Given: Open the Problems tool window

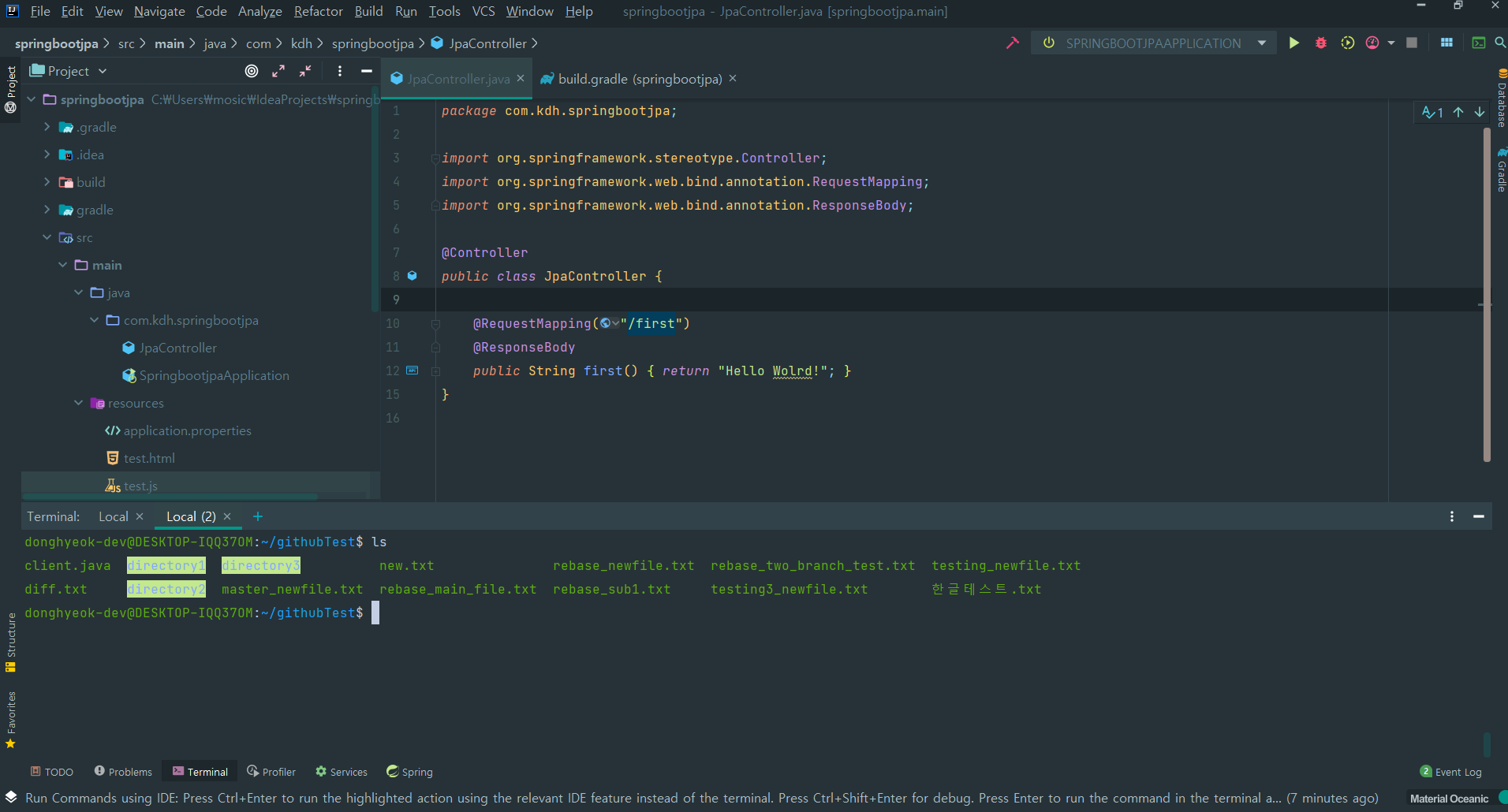Looking at the screenshot, I should [x=123, y=772].
